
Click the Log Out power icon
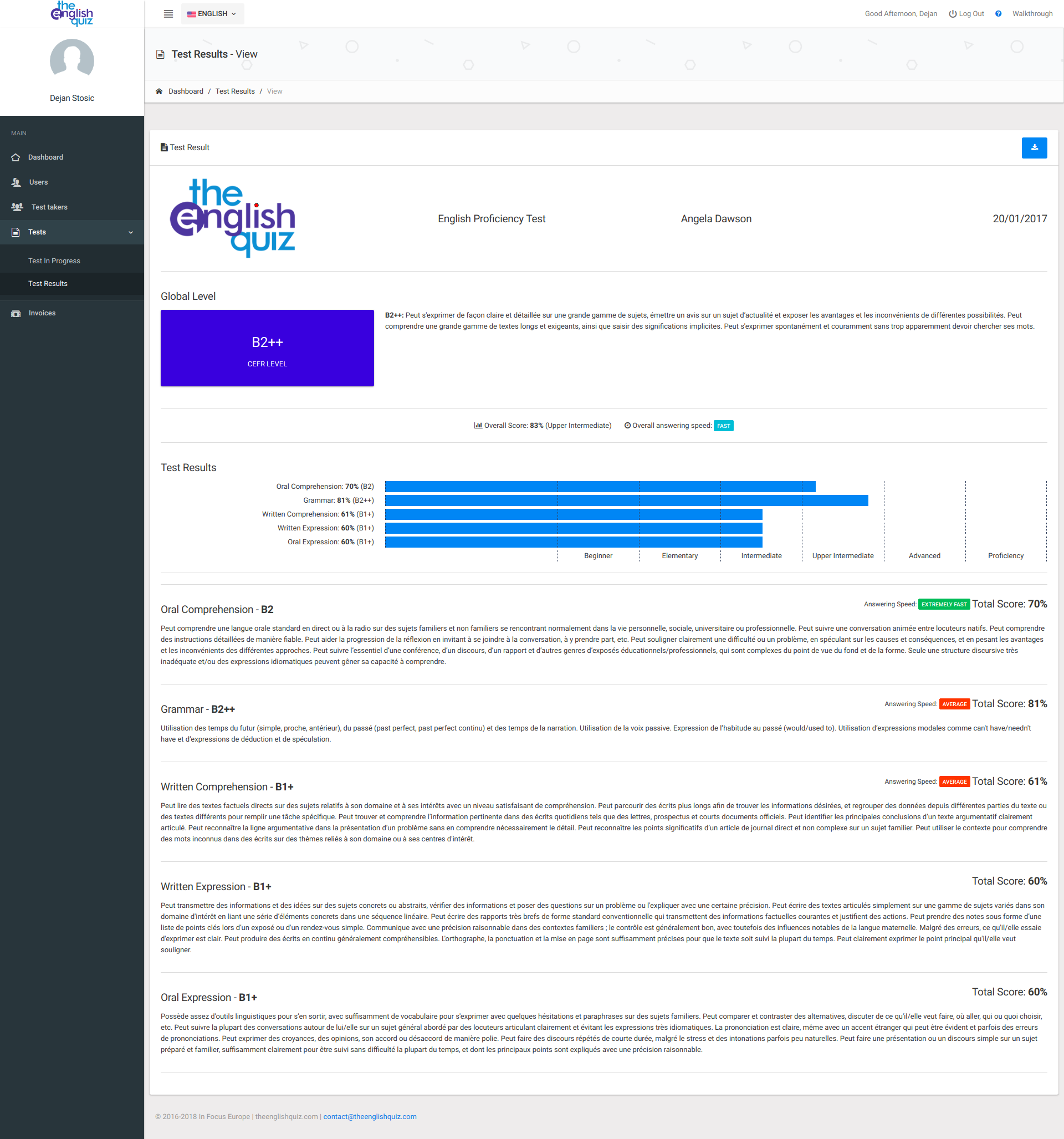(x=952, y=14)
